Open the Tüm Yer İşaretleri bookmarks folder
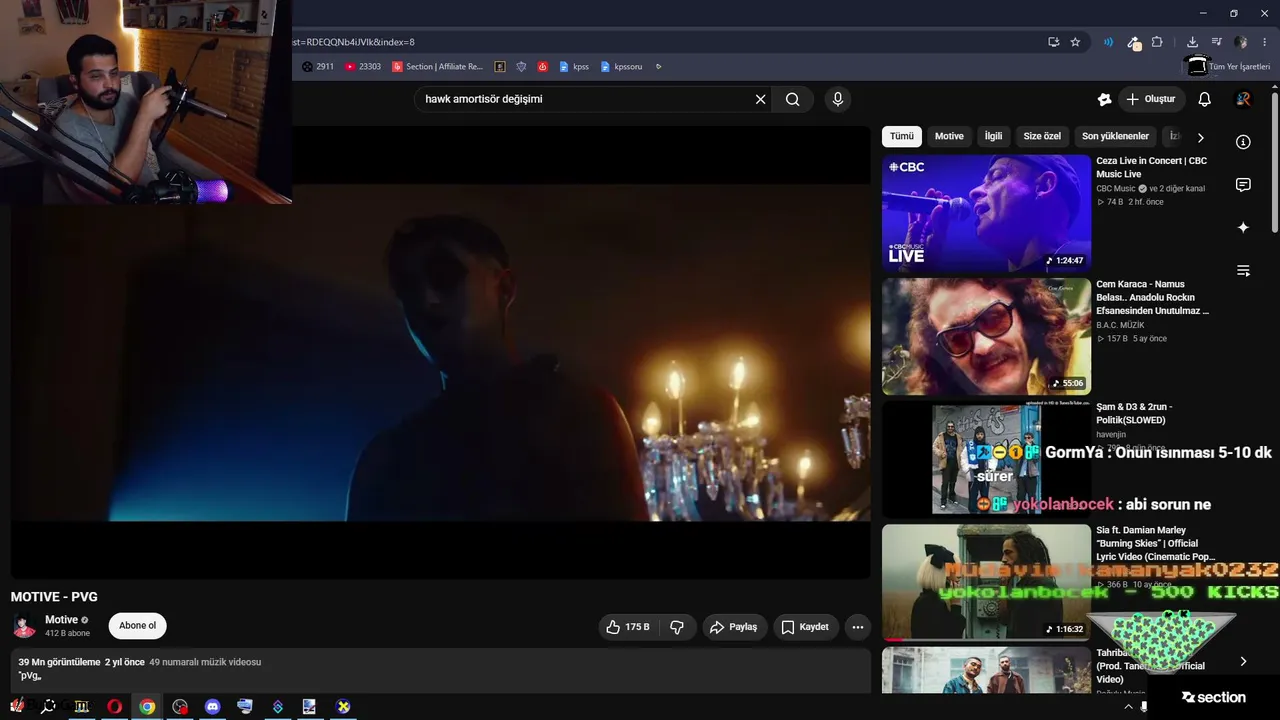 1228,67
